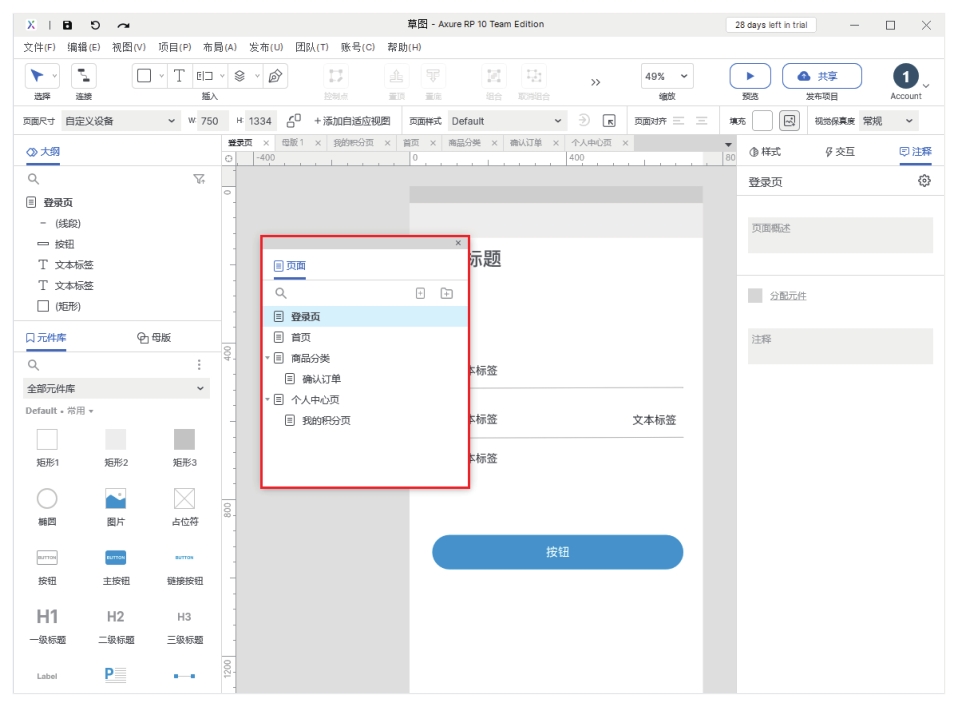Image resolution: width=954 pixels, height=702 pixels.
Task: Click the fill image icon
Action: tap(789, 121)
